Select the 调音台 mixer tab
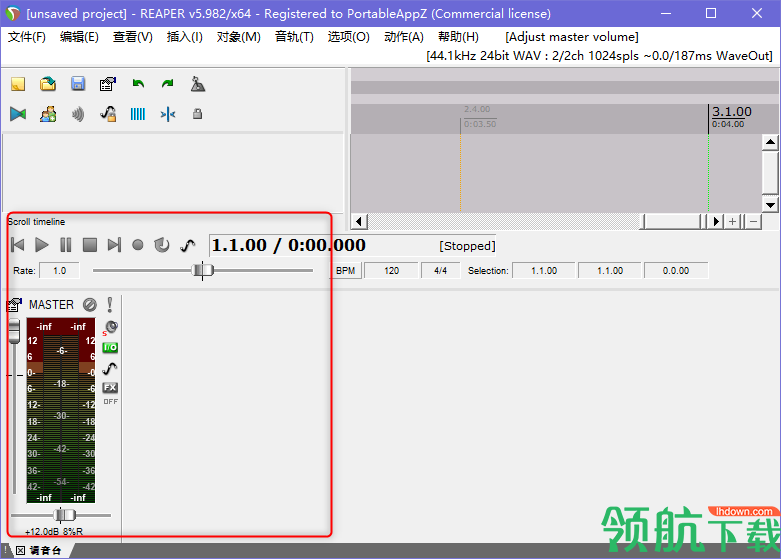781x559 pixels. point(45,551)
